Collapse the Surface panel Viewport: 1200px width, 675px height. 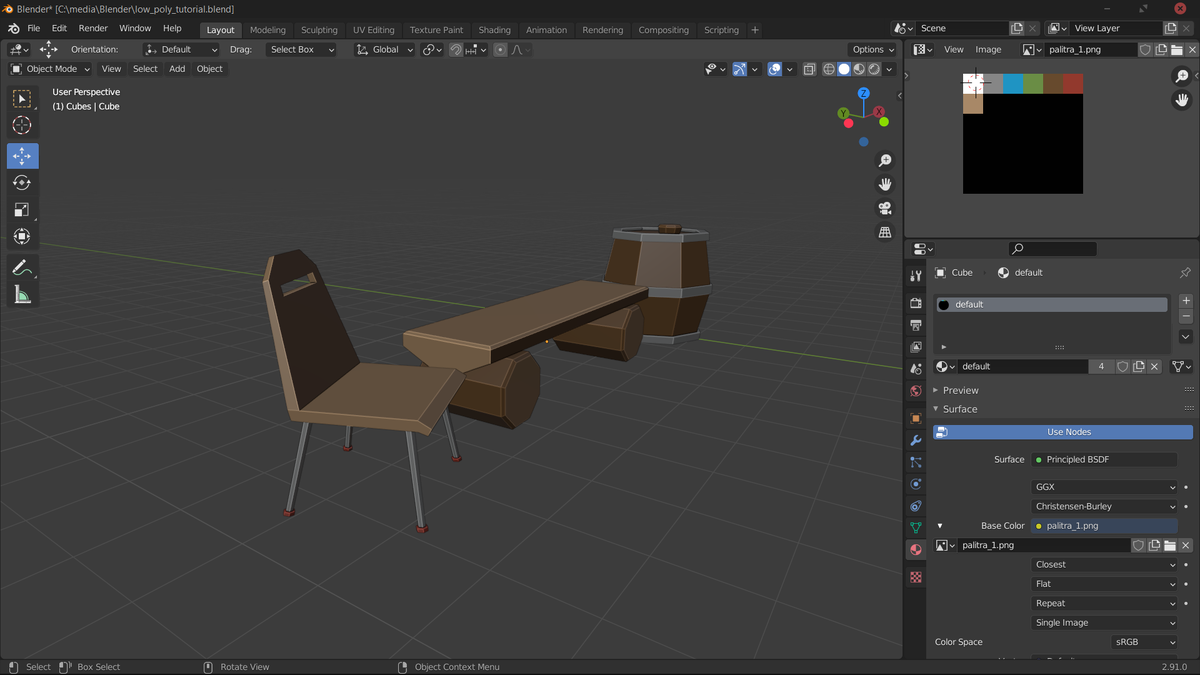coord(959,409)
